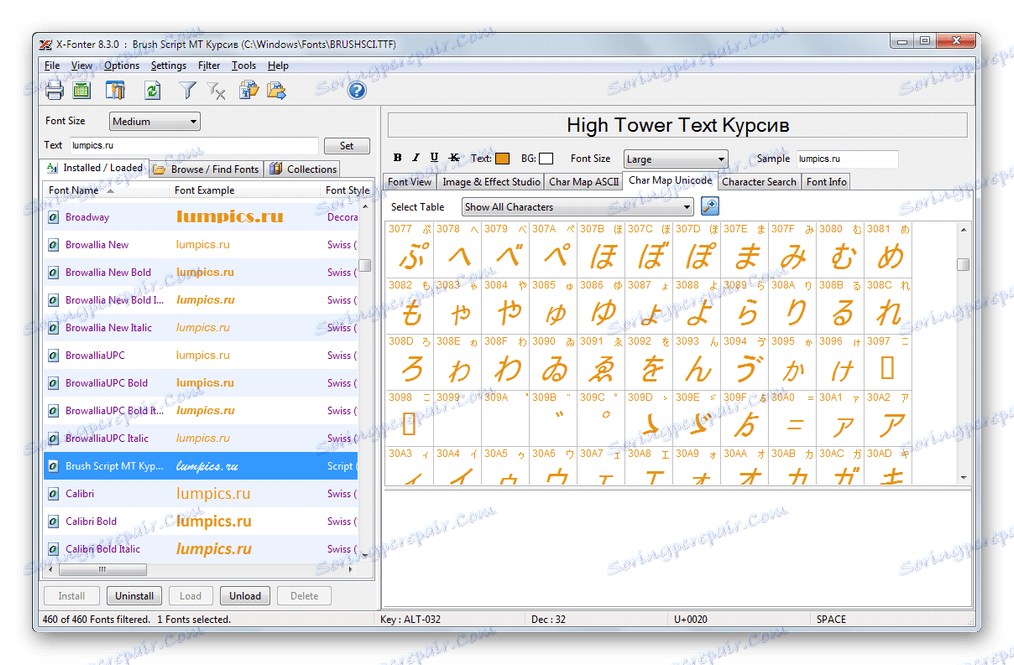This screenshot has width=1014, height=665.
Task: Open the Settings menu
Action: [168, 65]
